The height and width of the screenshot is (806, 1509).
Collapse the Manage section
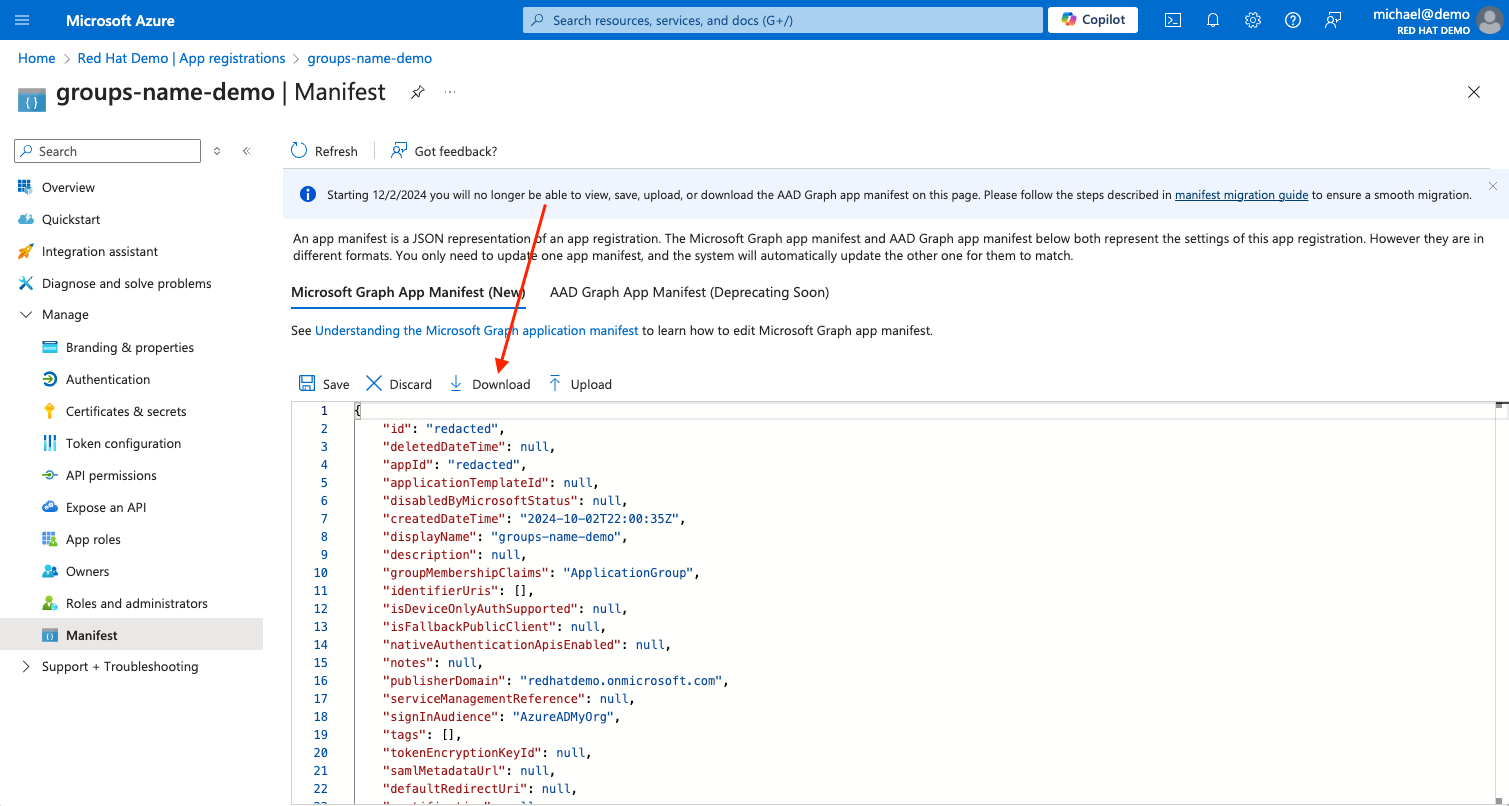tap(26, 314)
